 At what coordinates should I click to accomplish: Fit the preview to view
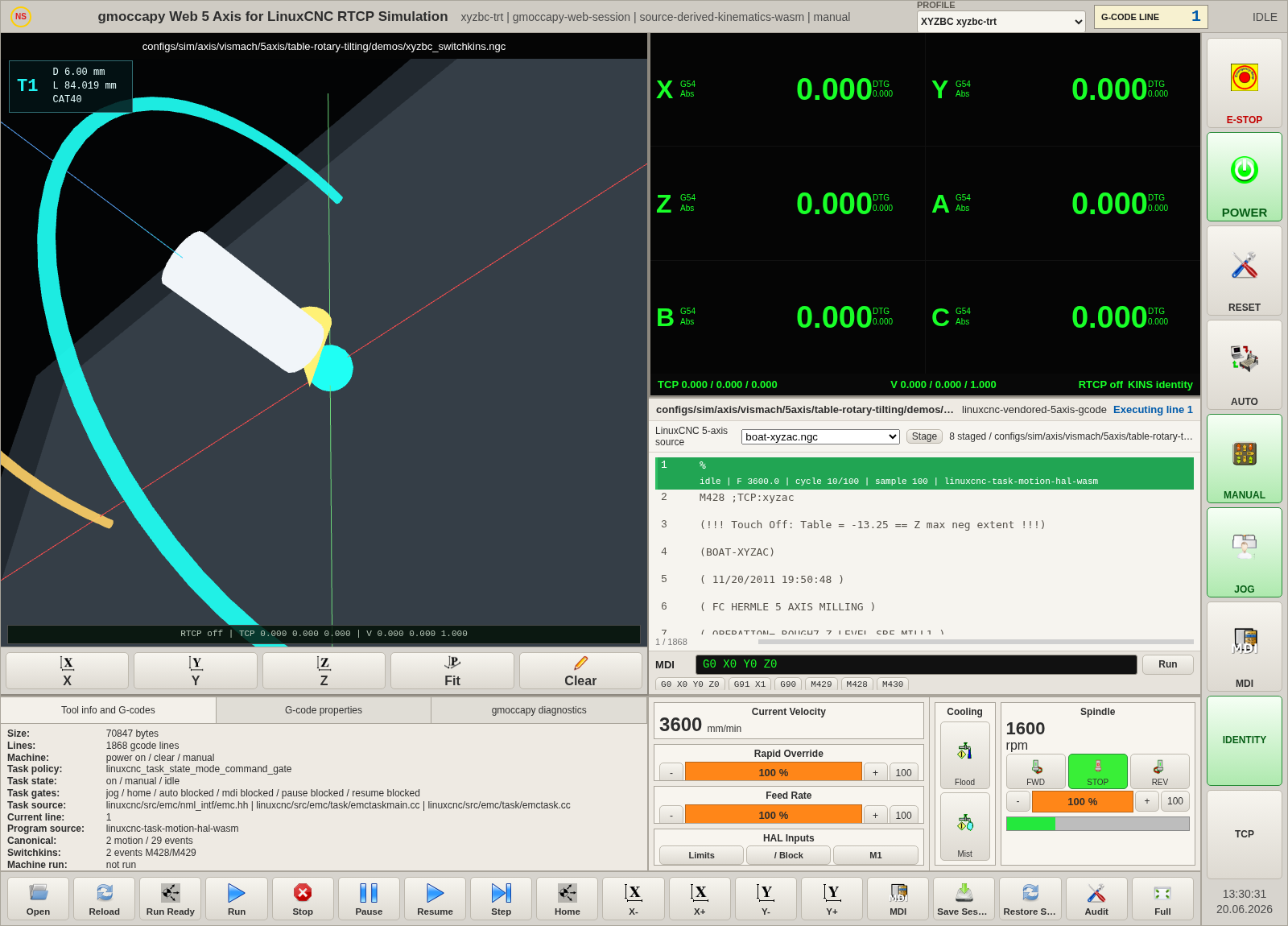452,671
